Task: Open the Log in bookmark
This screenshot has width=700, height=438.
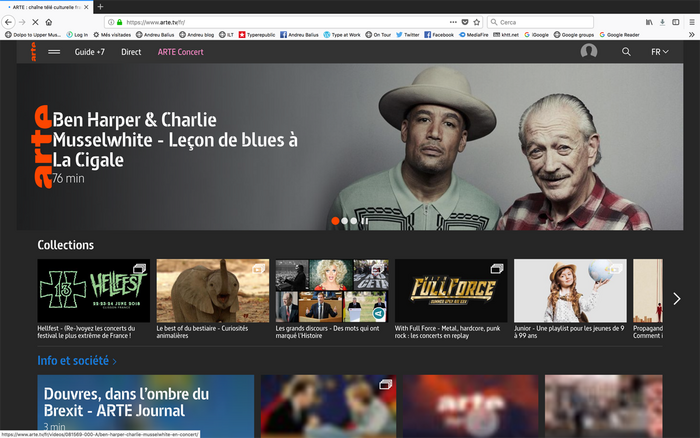Action: [x=77, y=34]
